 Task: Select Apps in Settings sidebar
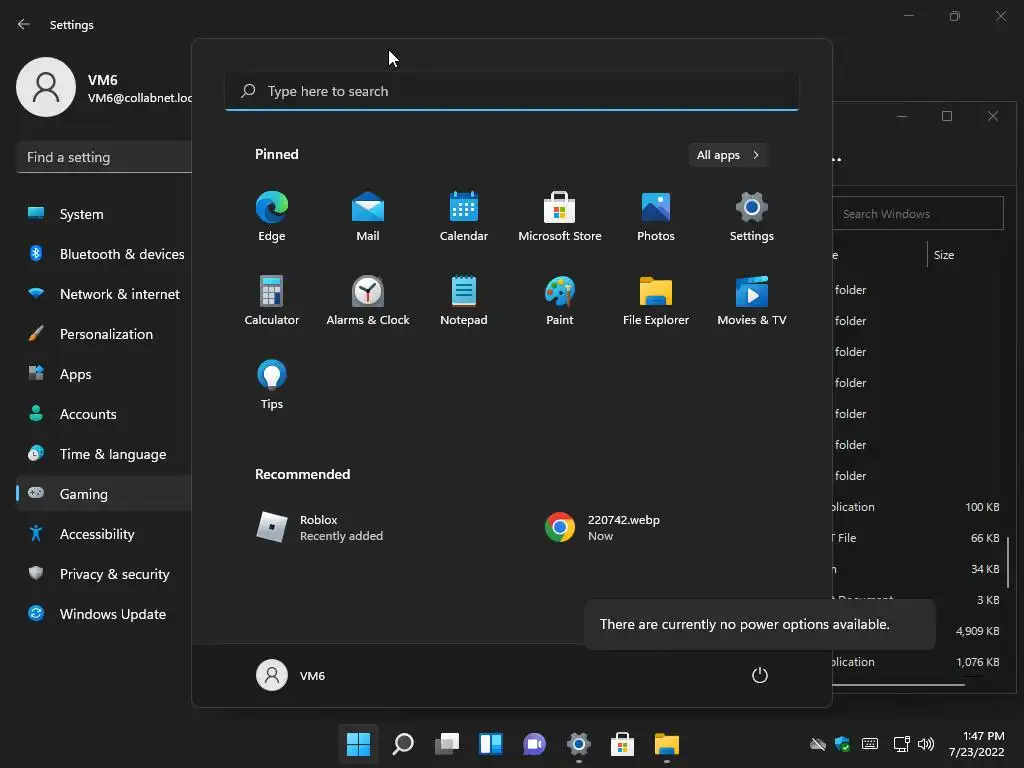click(104, 374)
